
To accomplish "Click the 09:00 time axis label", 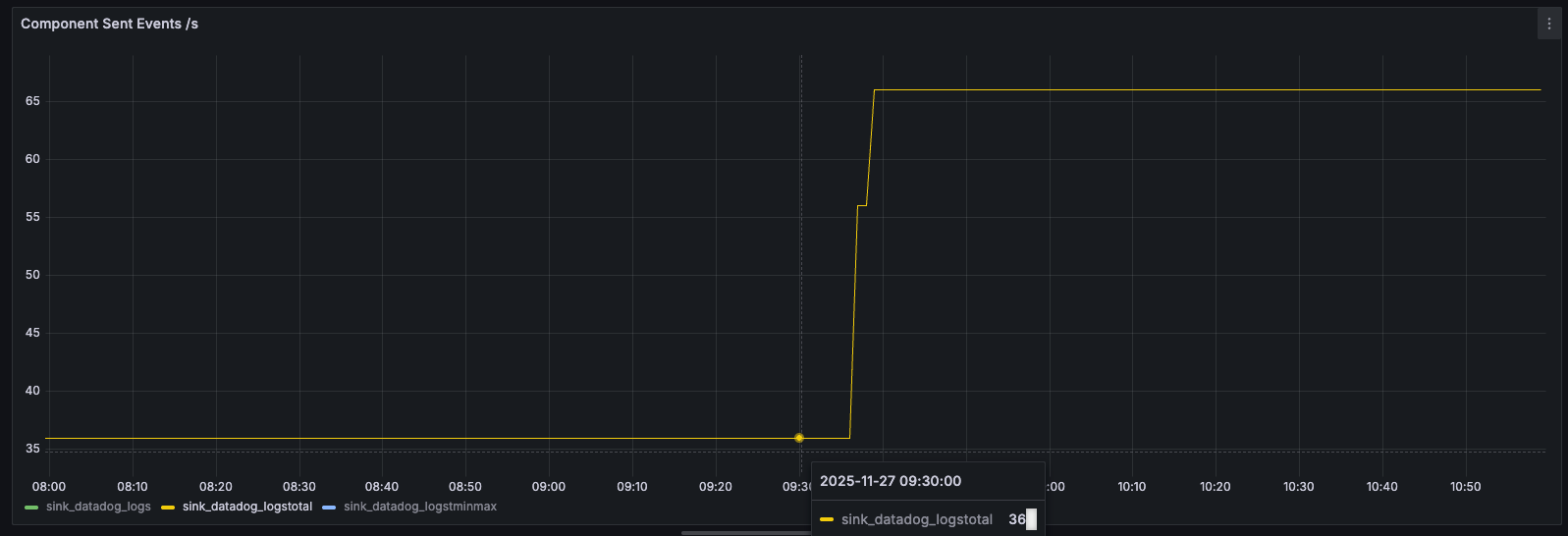I will tap(549, 487).
